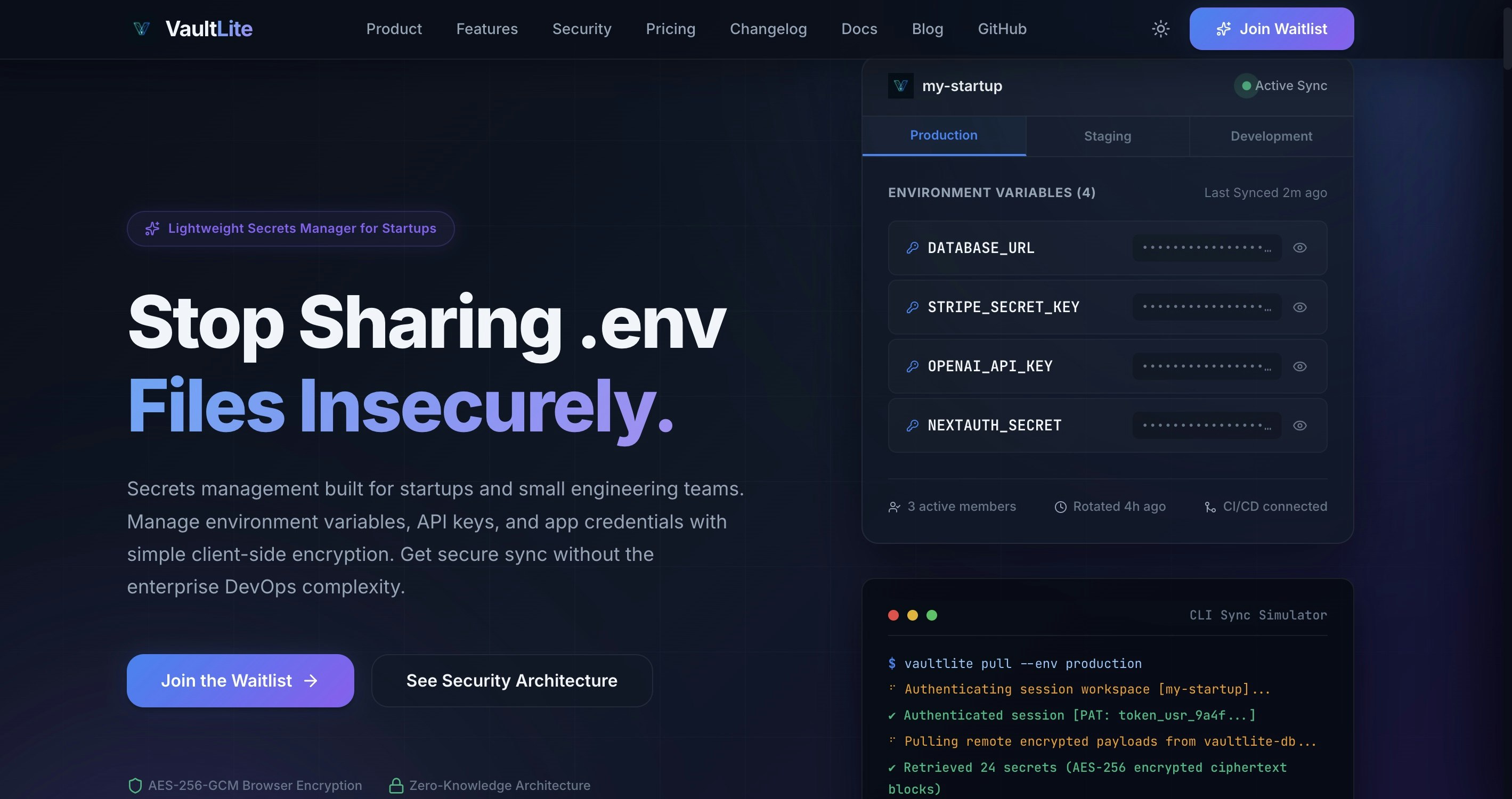
Task: Open the Docs nav link
Action: (859, 29)
